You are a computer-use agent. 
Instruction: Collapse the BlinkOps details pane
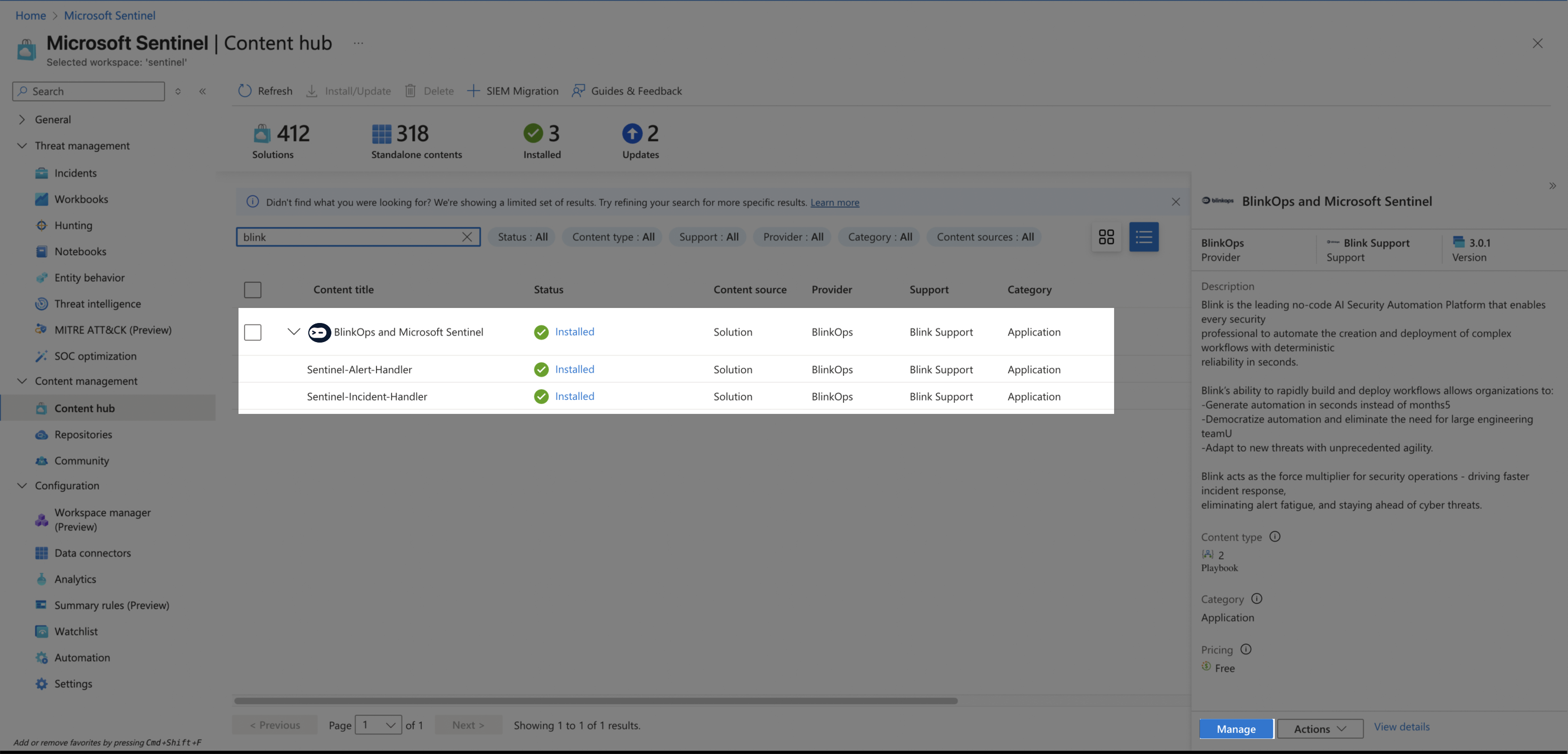pyautogui.click(x=1552, y=186)
